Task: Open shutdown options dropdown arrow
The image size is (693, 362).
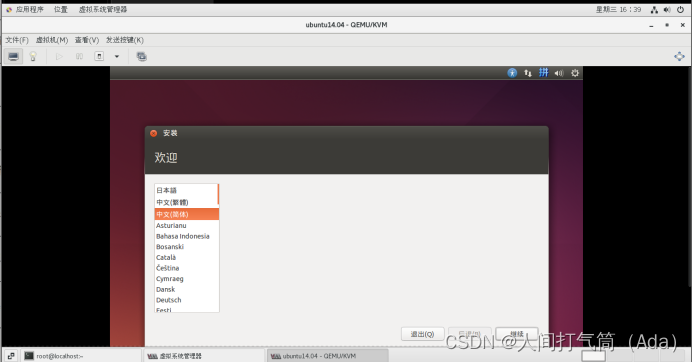Action: pos(117,57)
